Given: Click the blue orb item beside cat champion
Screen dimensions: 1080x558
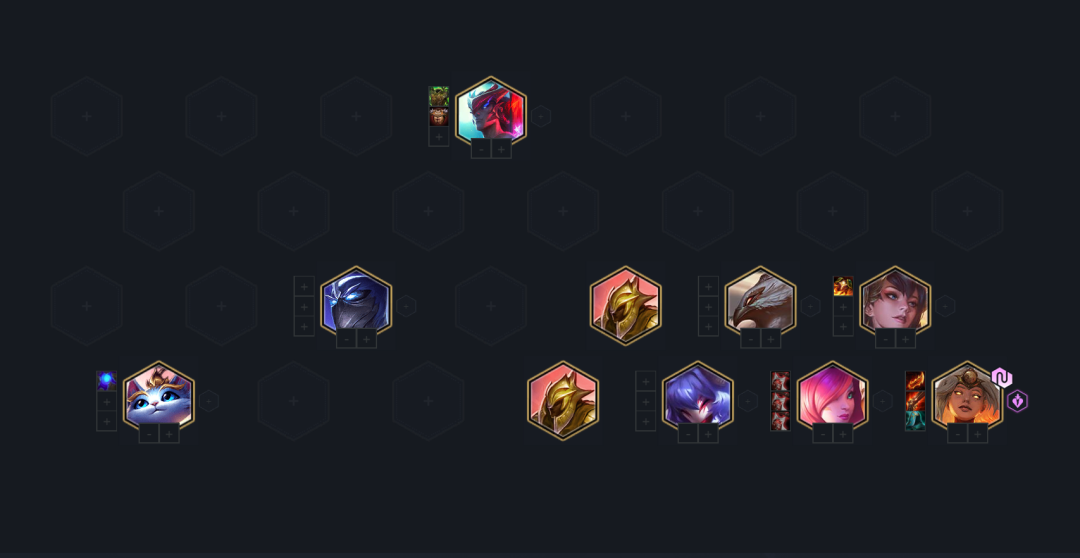Looking at the screenshot, I should [107, 381].
